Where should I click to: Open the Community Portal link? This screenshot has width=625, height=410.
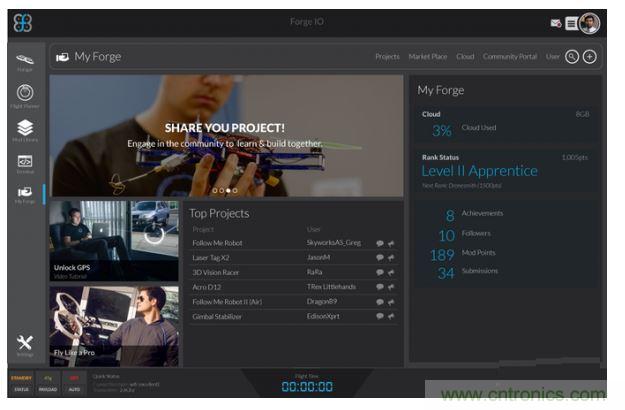[x=509, y=57]
